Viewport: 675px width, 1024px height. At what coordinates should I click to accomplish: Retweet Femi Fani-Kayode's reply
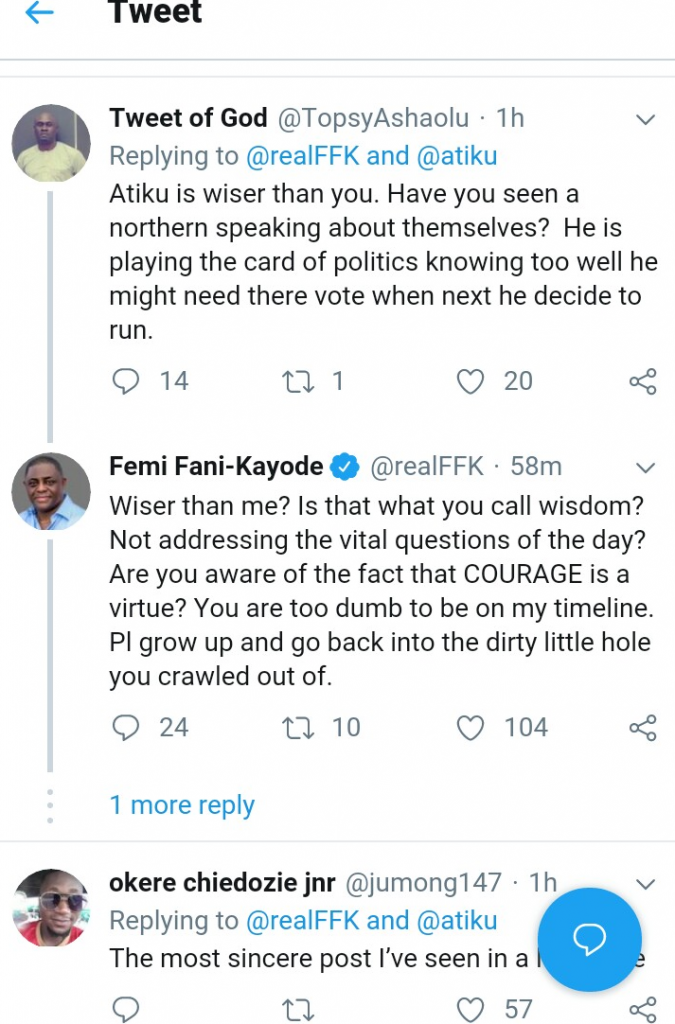tap(298, 727)
